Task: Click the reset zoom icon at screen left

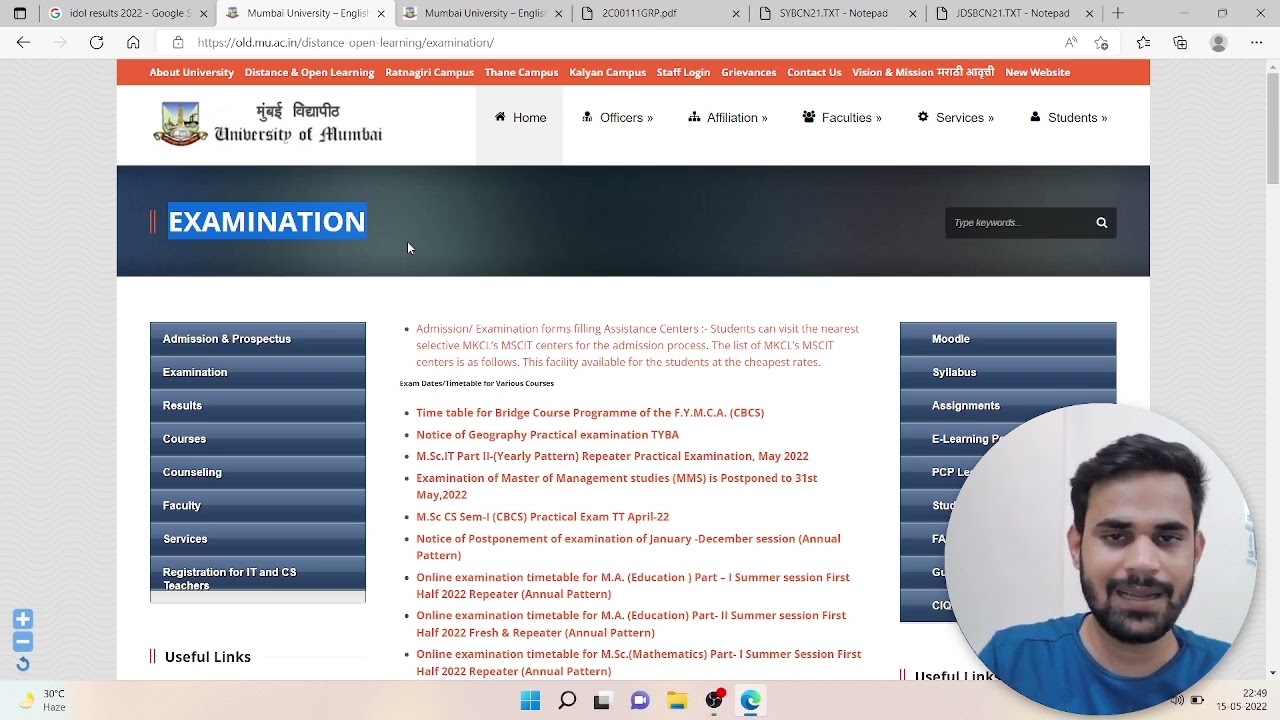Action: point(23,664)
